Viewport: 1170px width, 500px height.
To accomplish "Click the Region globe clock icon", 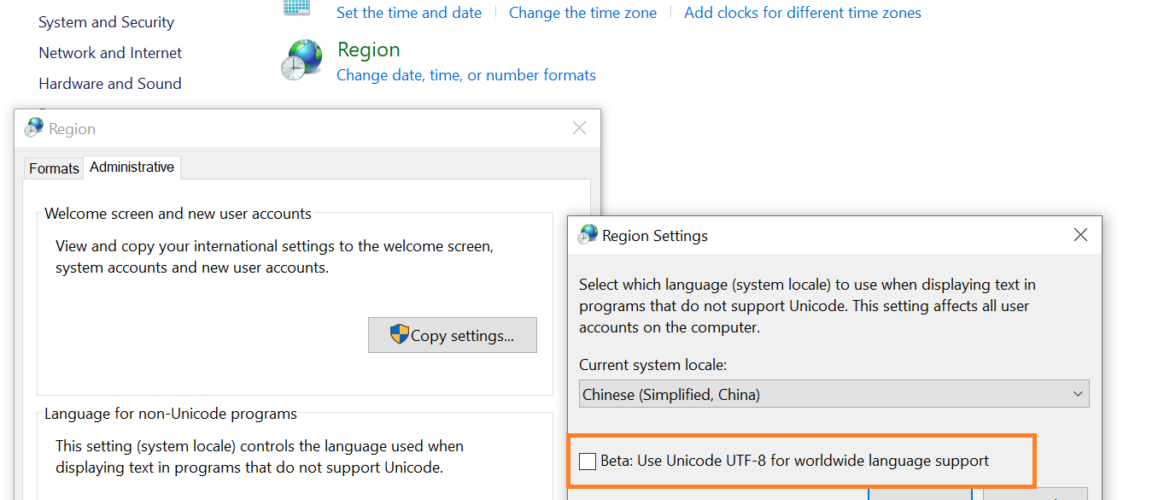I will click(x=301, y=60).
